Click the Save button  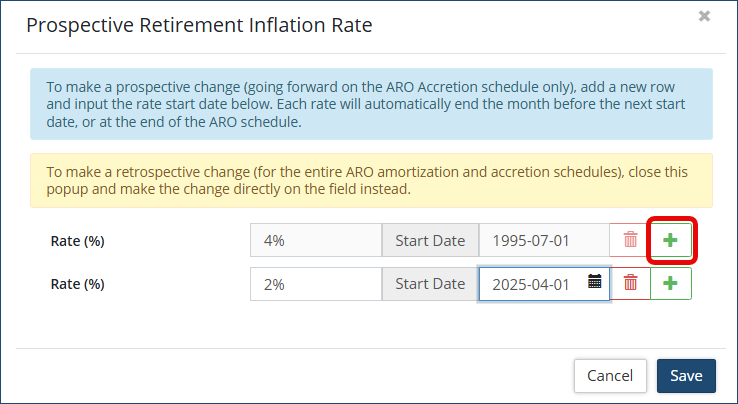click(686, 376)
